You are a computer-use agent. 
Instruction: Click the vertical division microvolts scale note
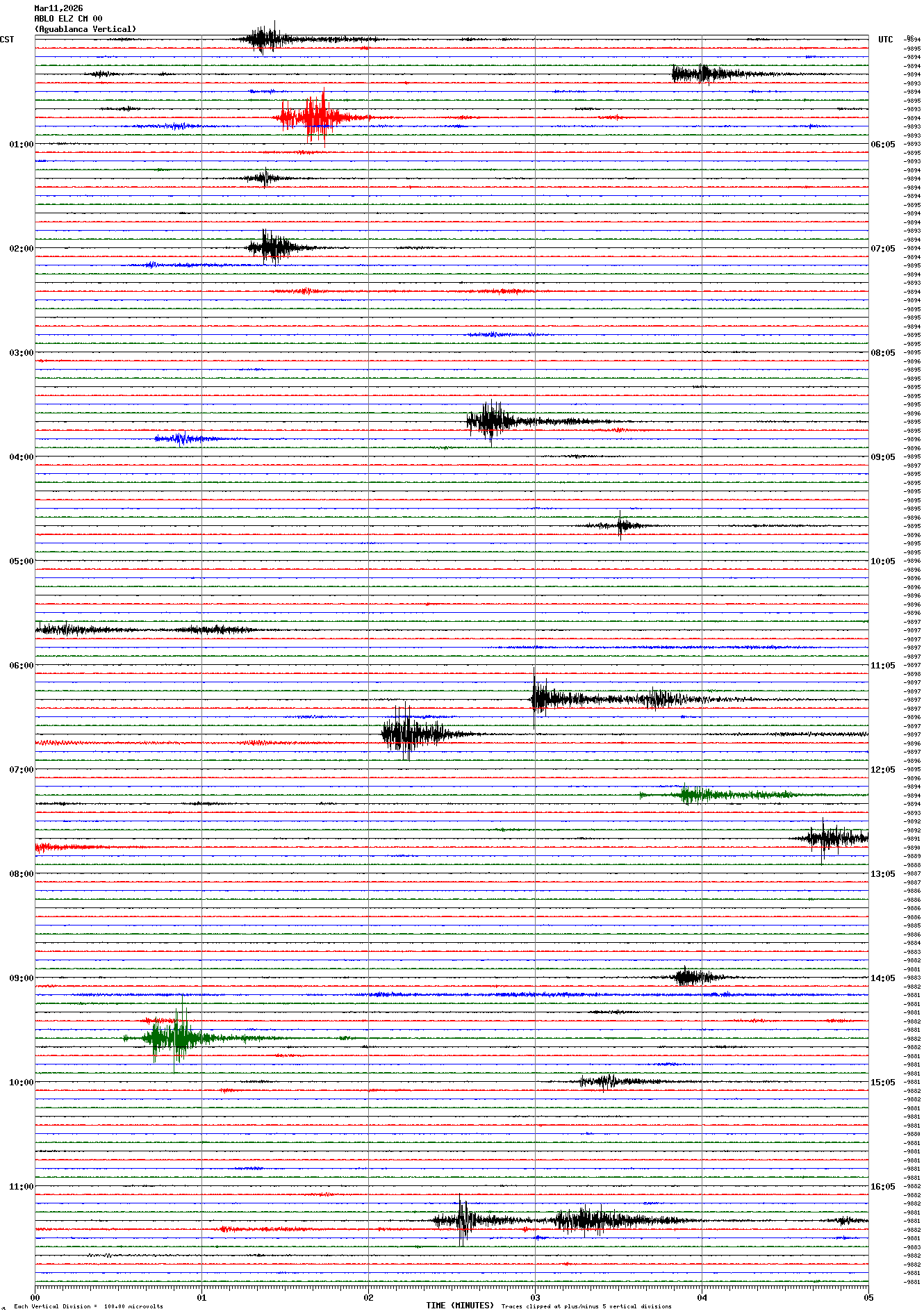[x=88, y=1306]
